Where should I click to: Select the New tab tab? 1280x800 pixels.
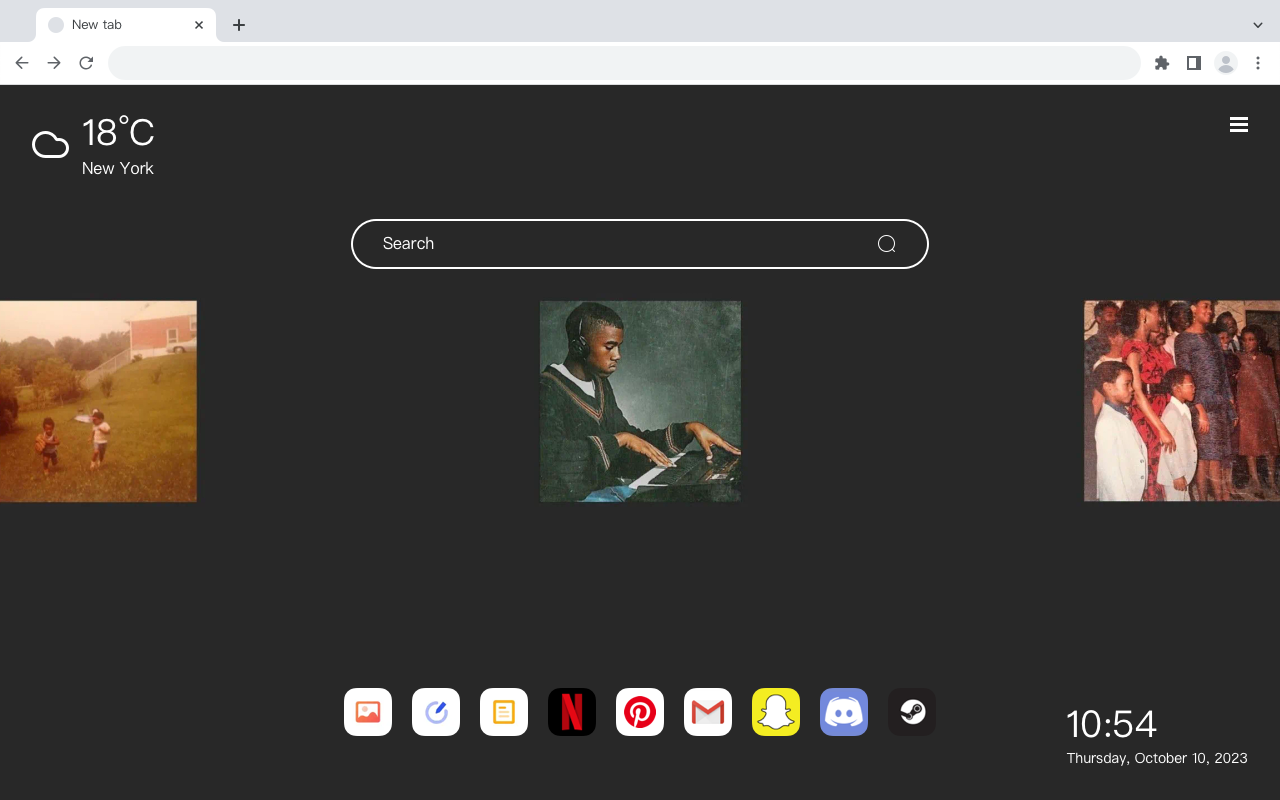point(126,25)
